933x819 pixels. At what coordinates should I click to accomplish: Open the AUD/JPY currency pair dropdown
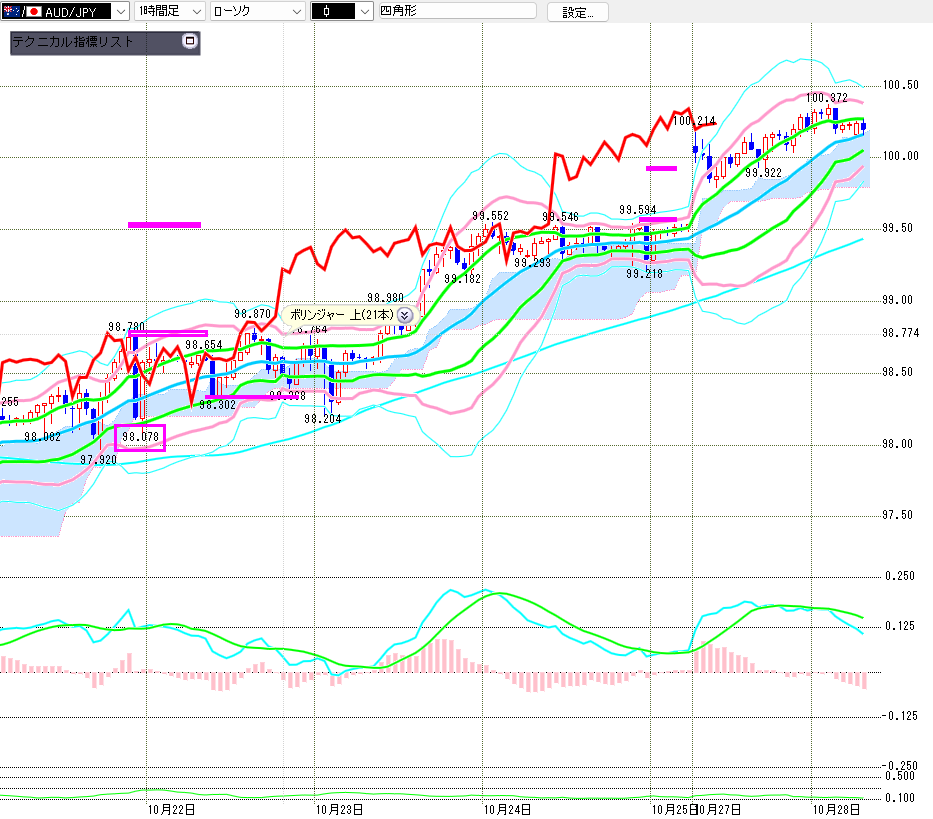(x=120, y=12)
